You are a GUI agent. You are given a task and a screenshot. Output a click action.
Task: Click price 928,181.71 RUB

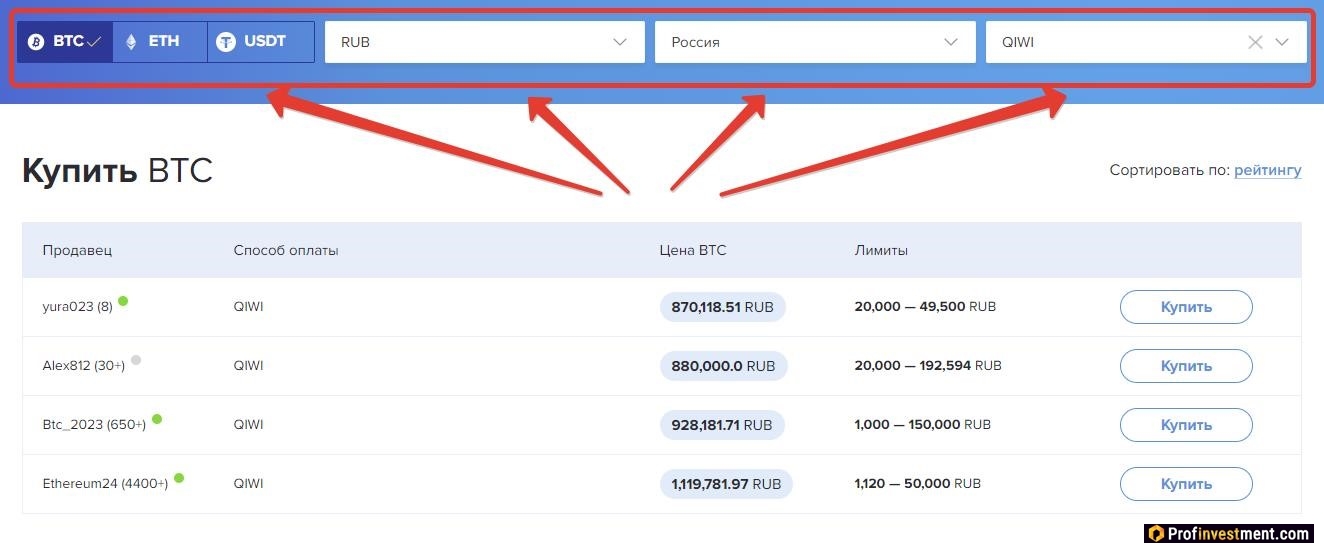(x=722, y=425)
